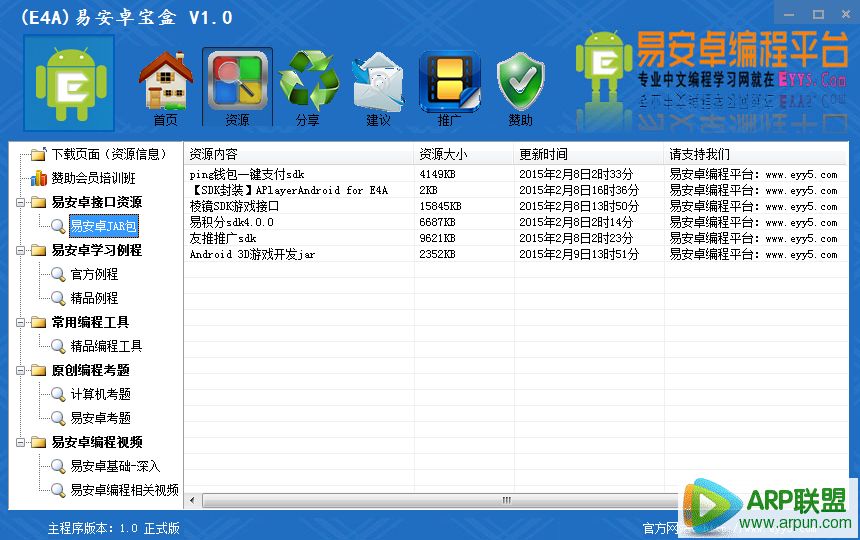Open 赞助会员培训班 chart icon item
860x540 pixels.
click(94, 178)
